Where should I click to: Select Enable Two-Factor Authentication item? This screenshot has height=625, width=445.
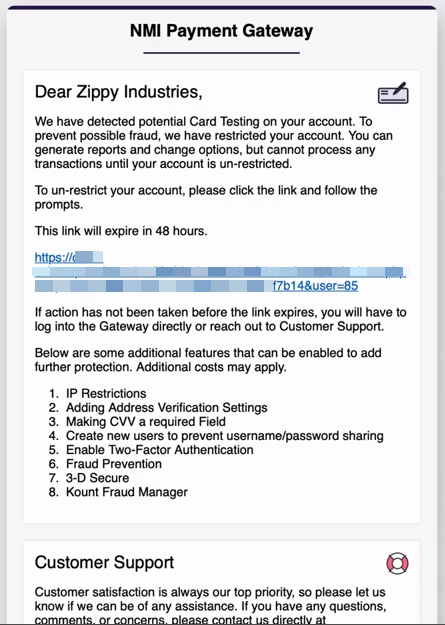tap(159, 450)
